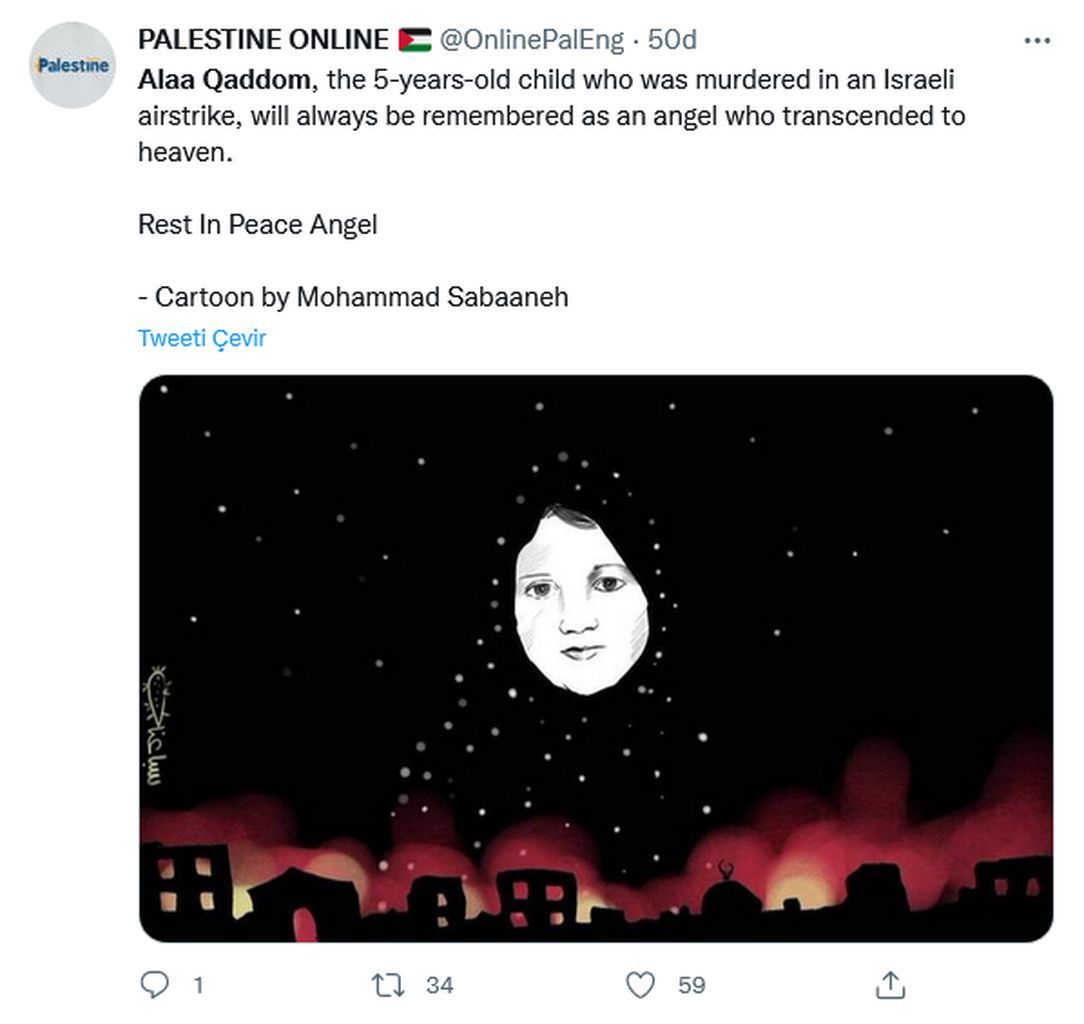The image size is (1084, 1024).
Task: Open PALESTINE ONLINE display name
Action: 263,40
